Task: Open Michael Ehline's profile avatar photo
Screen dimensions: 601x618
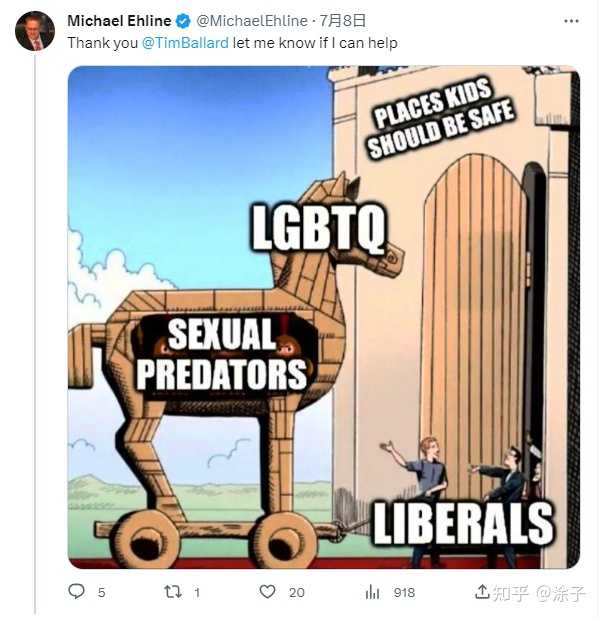Action: tap(35, 31)
